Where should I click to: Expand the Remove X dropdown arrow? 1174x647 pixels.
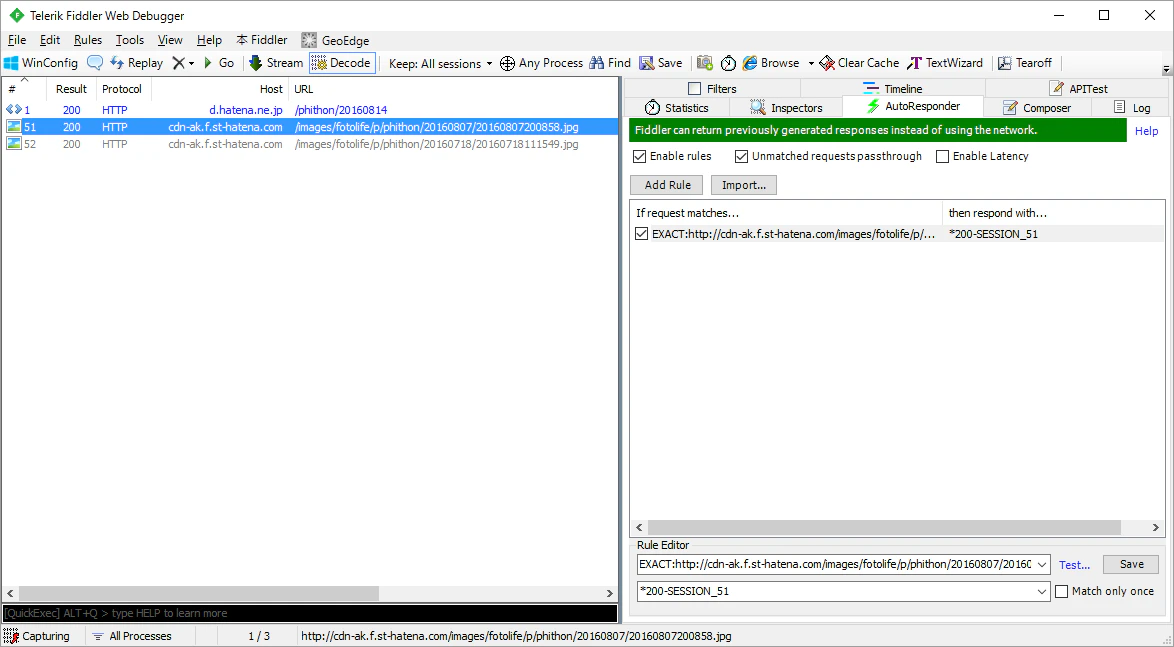click(191, 63)
